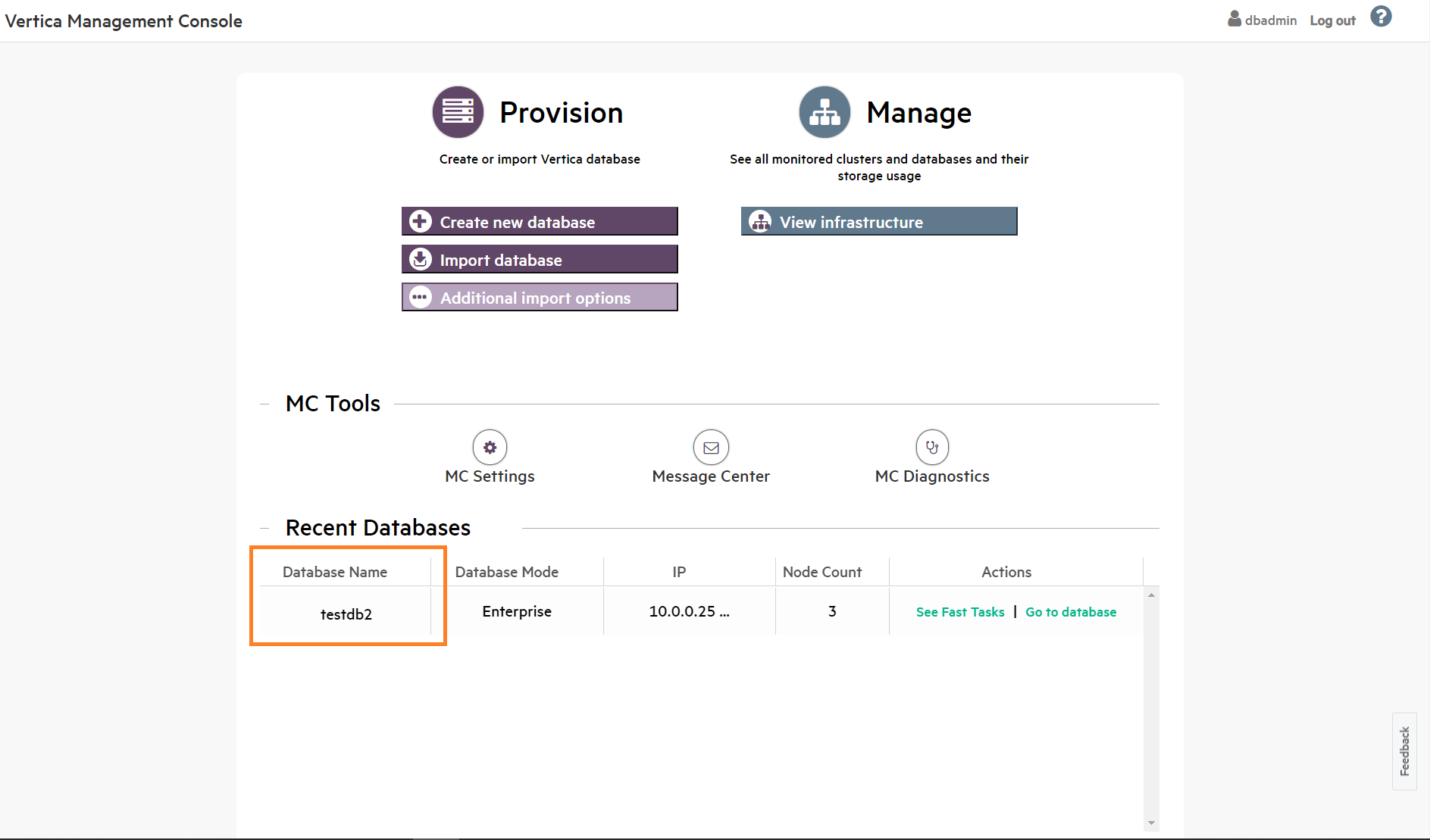Screen dimensions: 1430x840
Task: Open MC Diagnostics stethoscope icon
Action: point(932,448)
